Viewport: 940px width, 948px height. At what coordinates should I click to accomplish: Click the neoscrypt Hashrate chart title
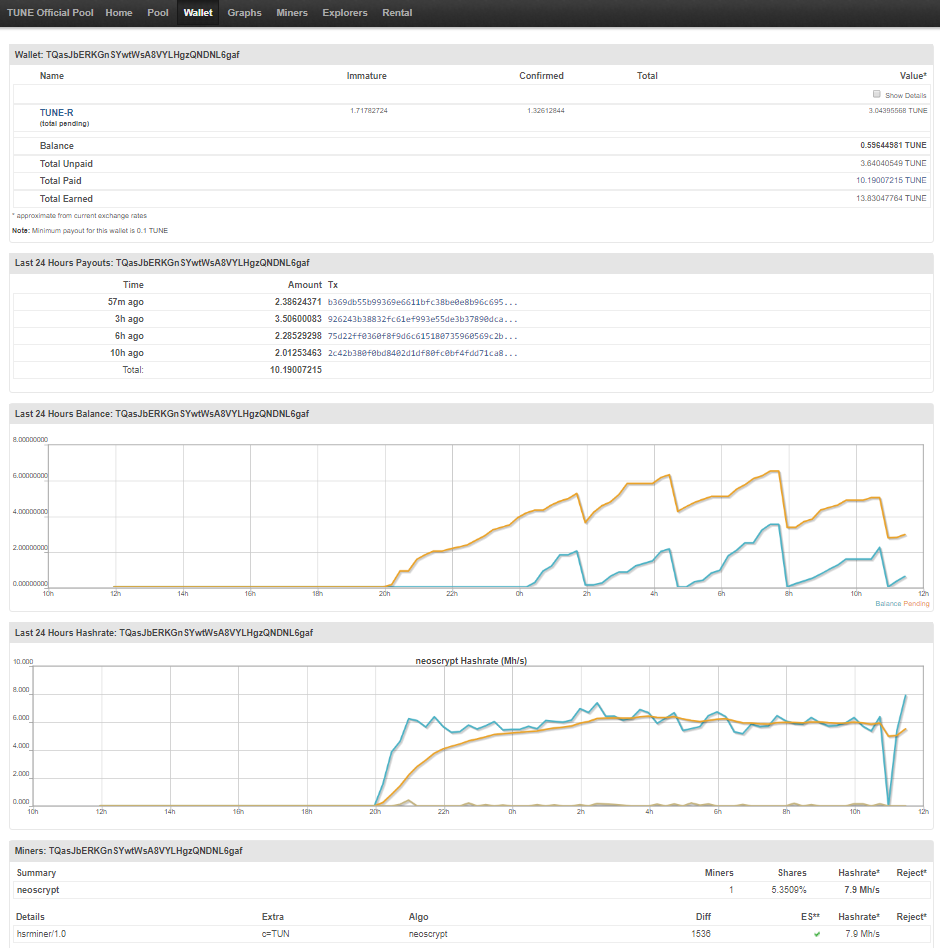click(x=471, y=661)
